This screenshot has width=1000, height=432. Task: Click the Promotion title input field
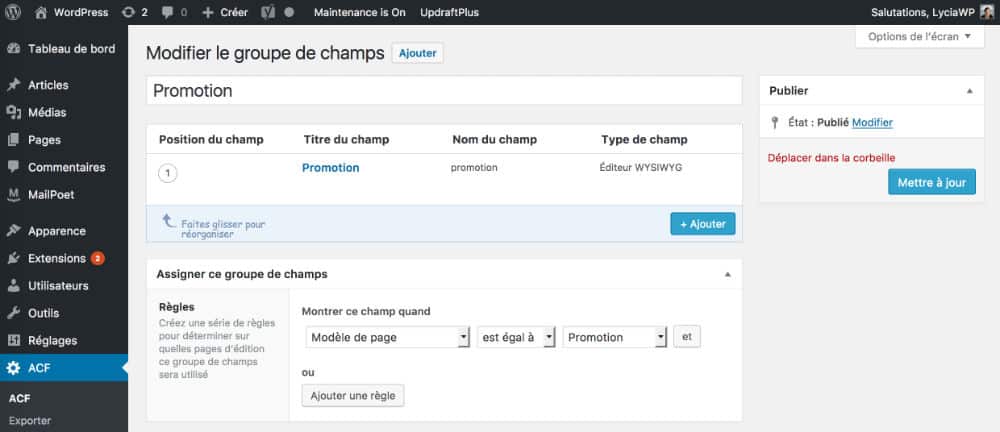point(444,91)
